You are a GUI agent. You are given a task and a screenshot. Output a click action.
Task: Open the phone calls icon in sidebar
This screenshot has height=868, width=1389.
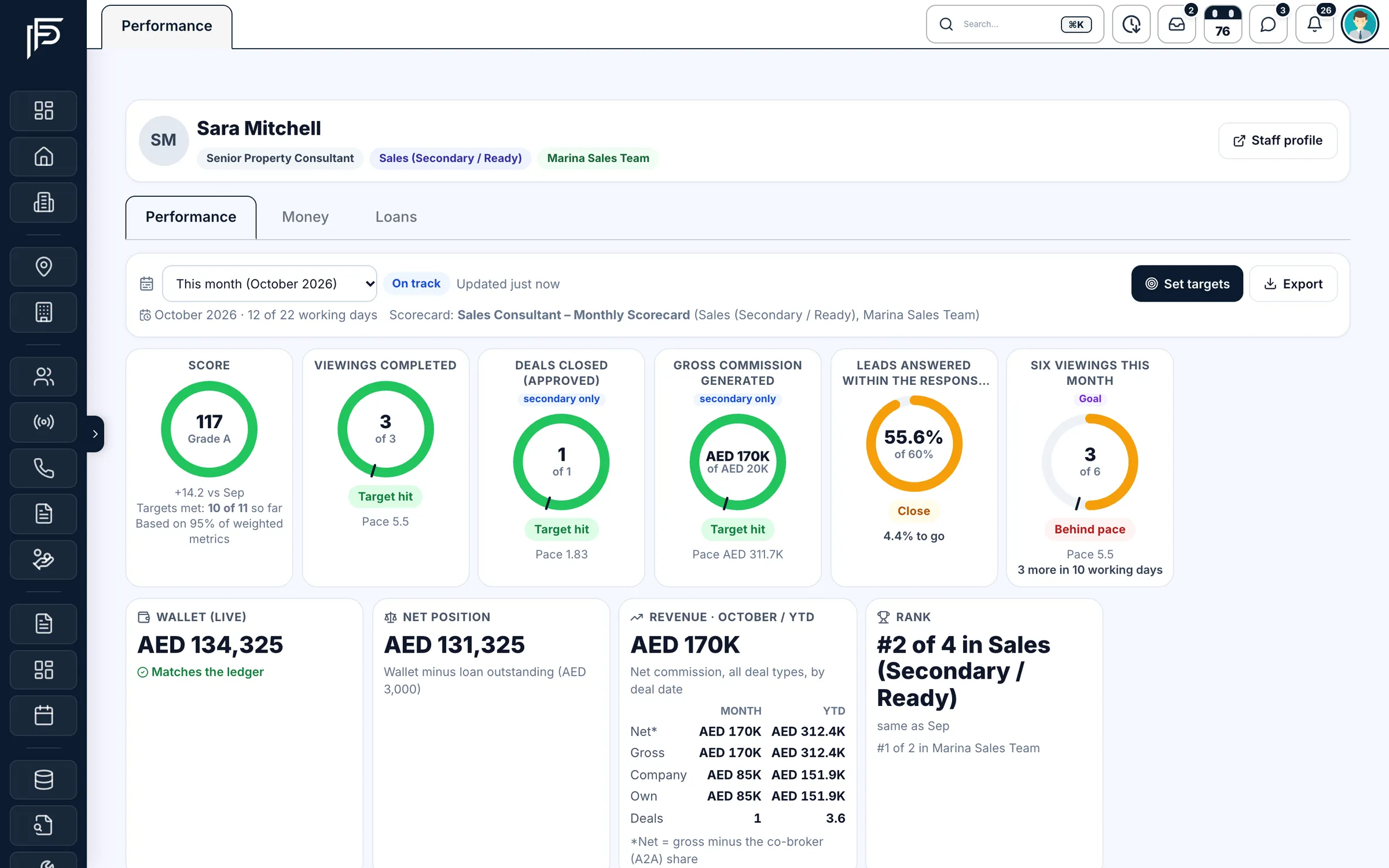[43, 468]
